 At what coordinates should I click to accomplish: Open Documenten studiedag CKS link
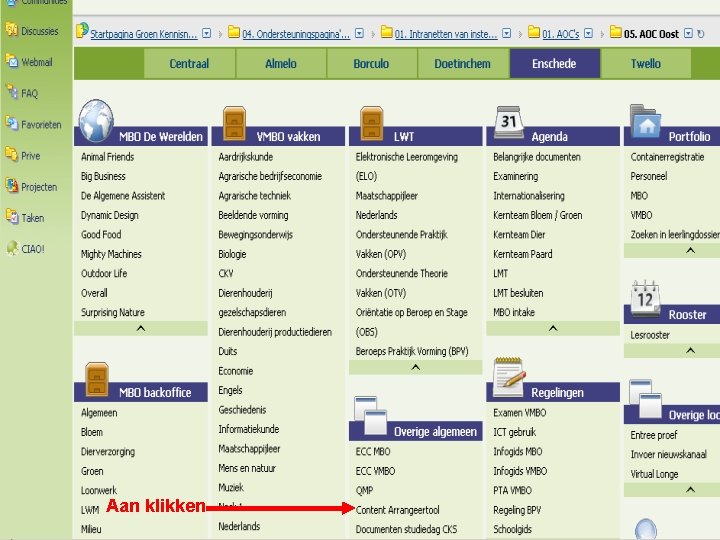click(406, 529)
